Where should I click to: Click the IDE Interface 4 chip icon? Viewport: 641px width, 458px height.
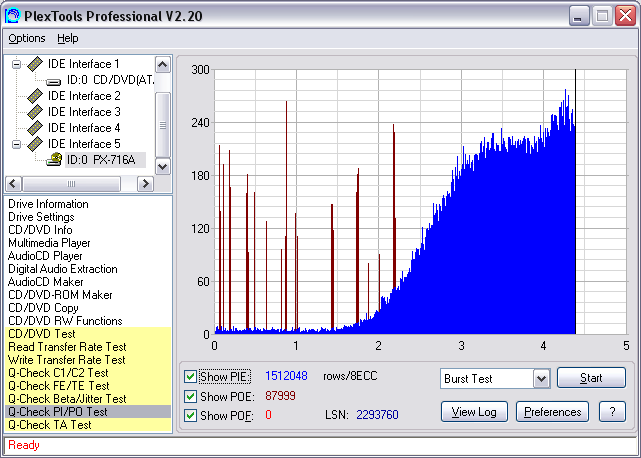click(x=35, y=128)
